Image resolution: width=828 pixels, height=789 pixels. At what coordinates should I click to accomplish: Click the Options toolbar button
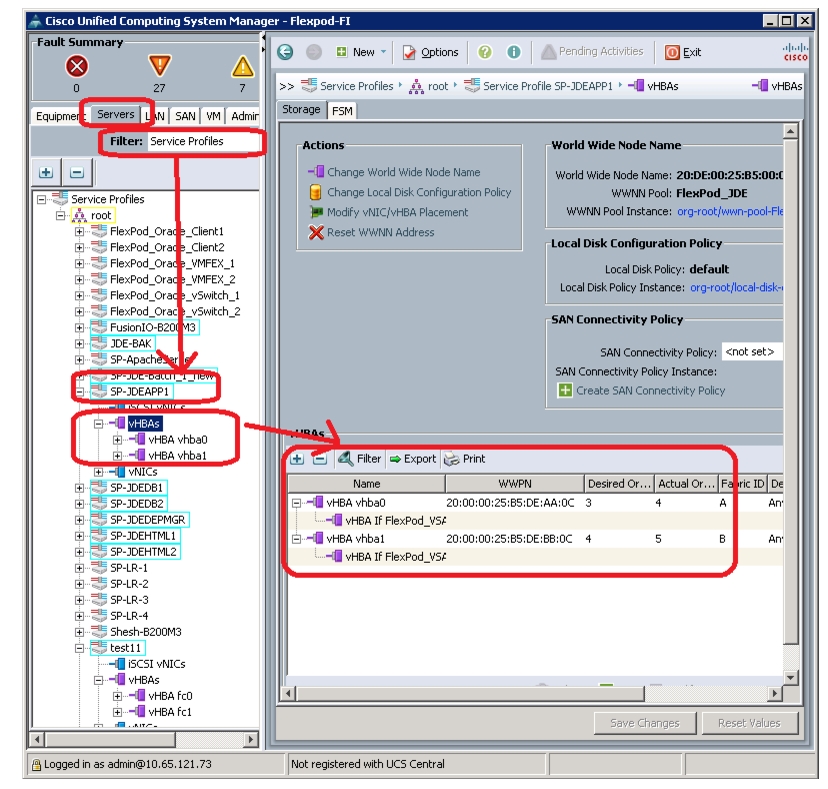[430, 52]
